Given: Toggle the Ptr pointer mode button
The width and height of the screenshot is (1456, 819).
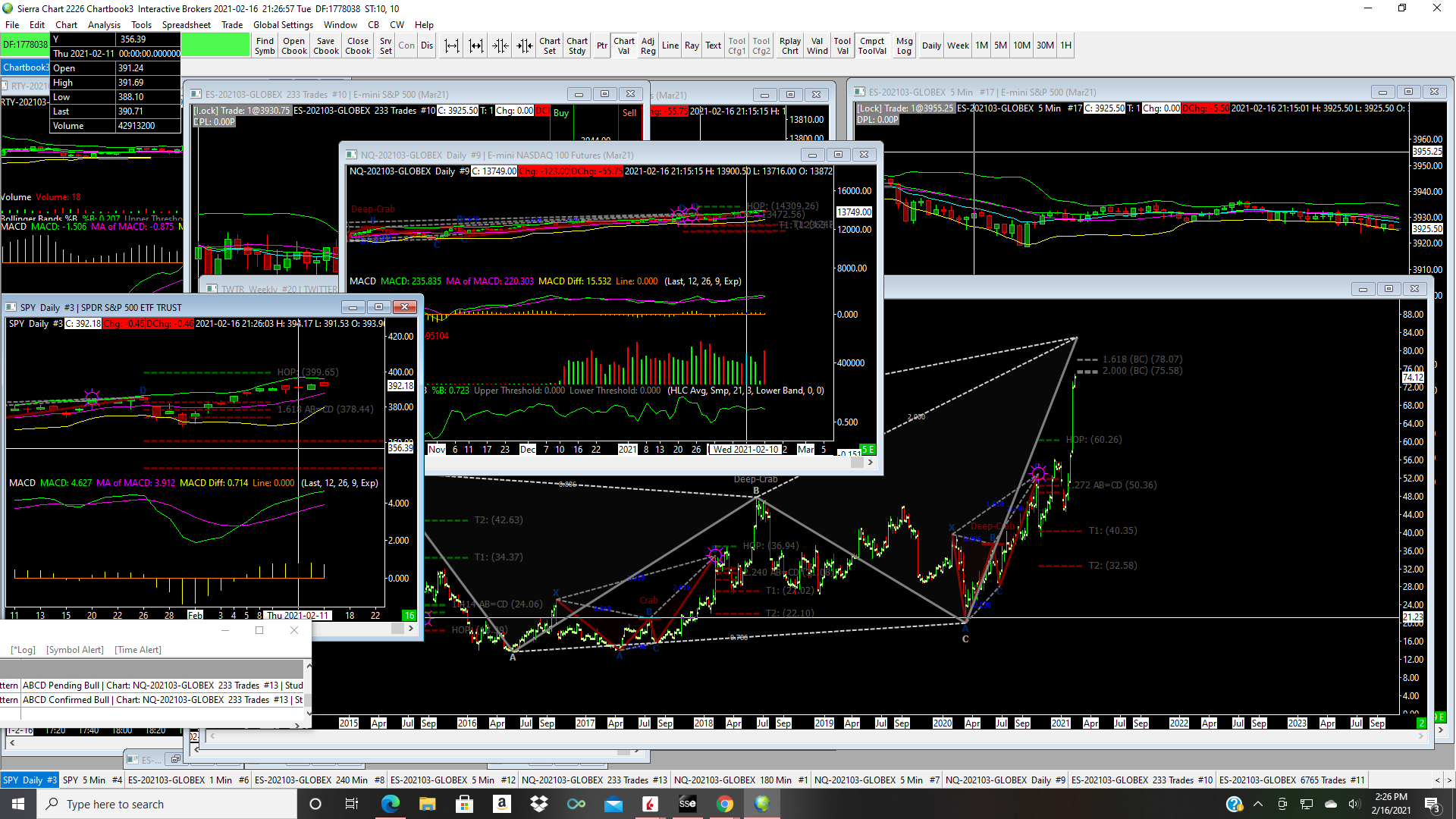Looking at the screenshot, I should click(x=601, y=46).
